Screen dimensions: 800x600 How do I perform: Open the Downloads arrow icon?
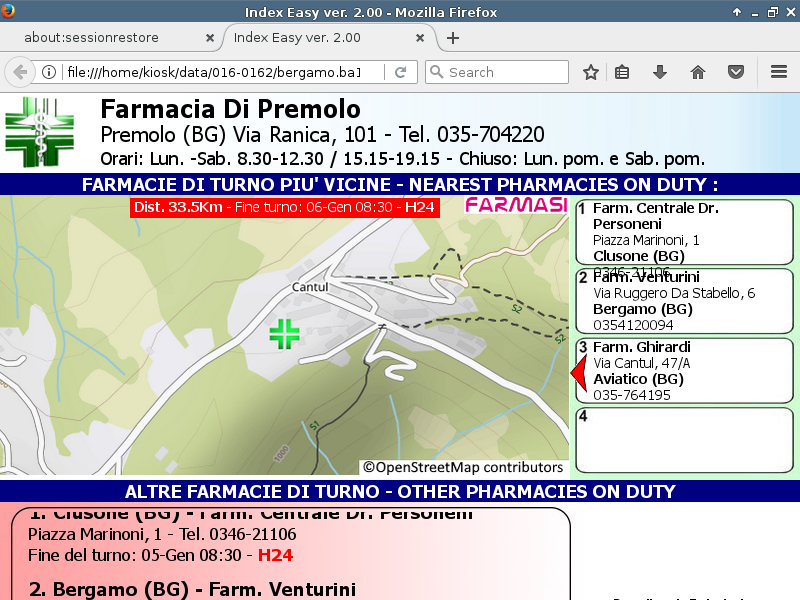point(659,72)
